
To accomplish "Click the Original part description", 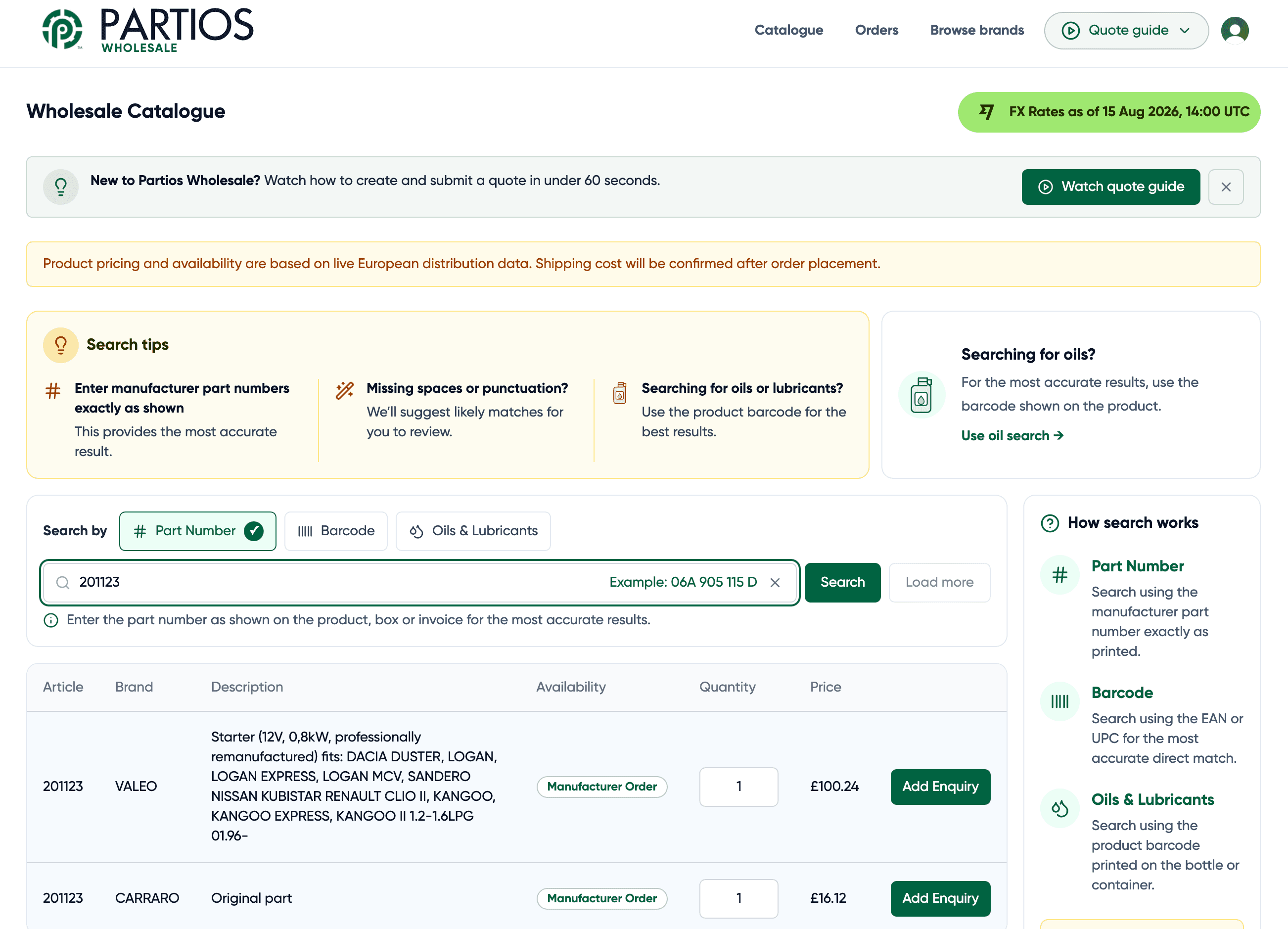I will click(252, 898).
